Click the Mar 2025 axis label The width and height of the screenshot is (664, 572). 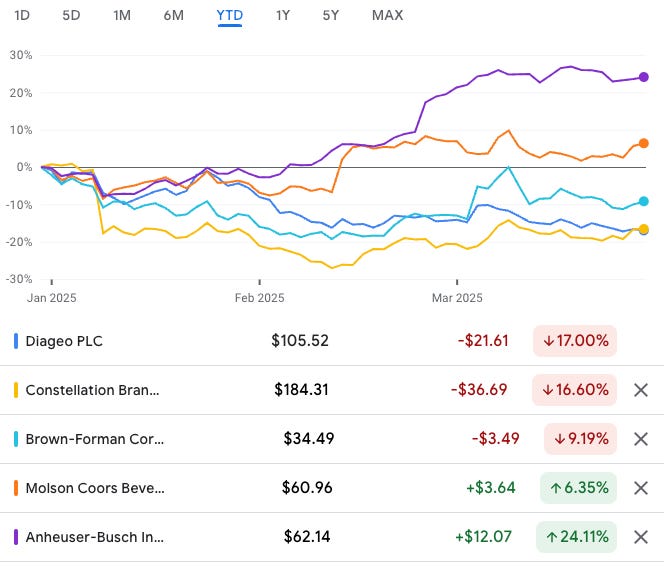pyautogui.click(x=457, y=298)
